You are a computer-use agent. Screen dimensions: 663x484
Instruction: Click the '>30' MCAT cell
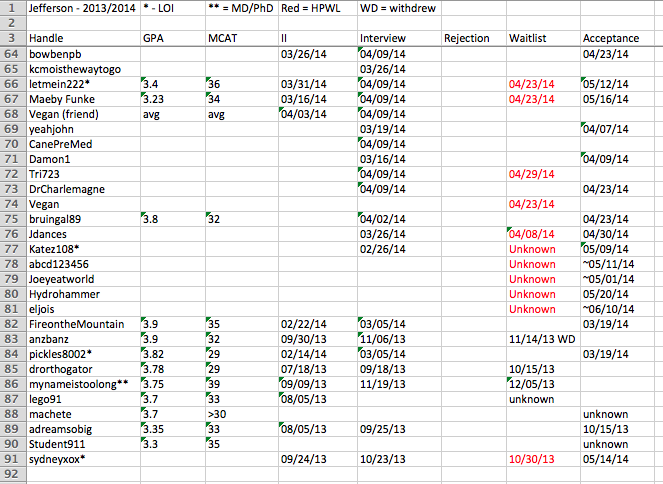point(242,414)
